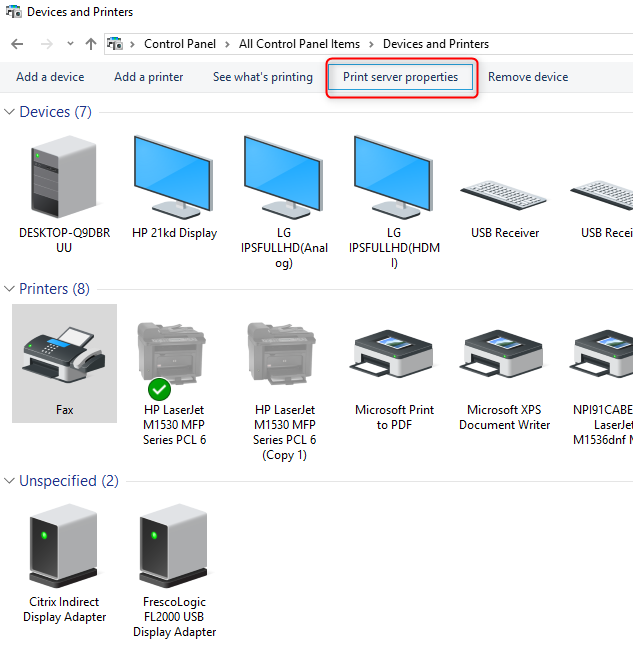Open Print server properties
This screenshot has width=633, height=665.
[400, 77]
